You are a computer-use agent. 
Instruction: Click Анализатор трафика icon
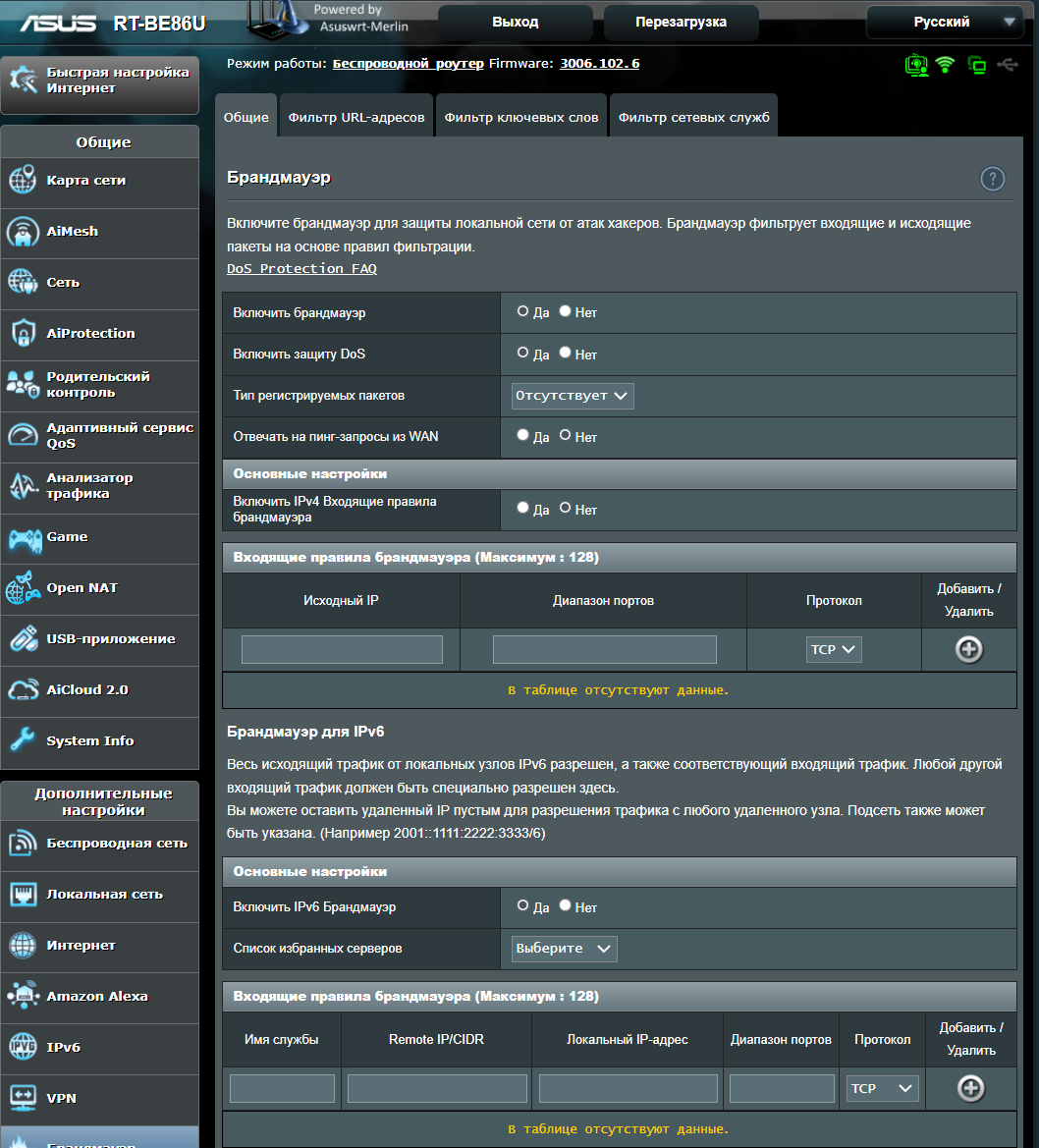(23, 485)
